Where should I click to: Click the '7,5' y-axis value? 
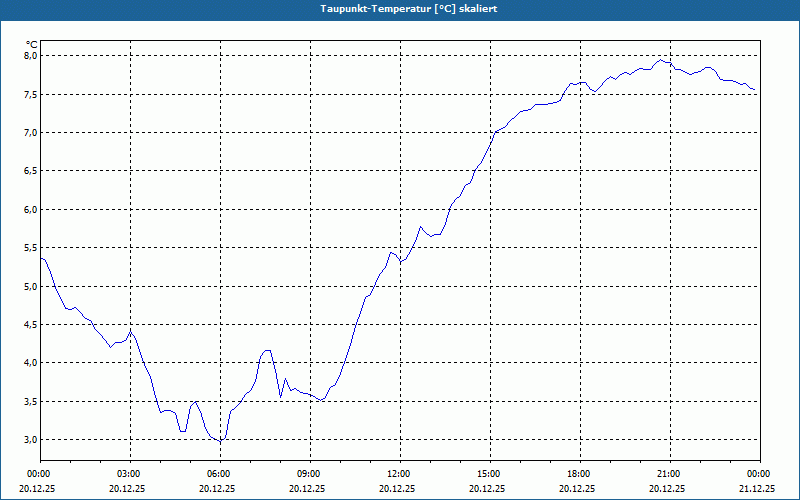(32, 94)
